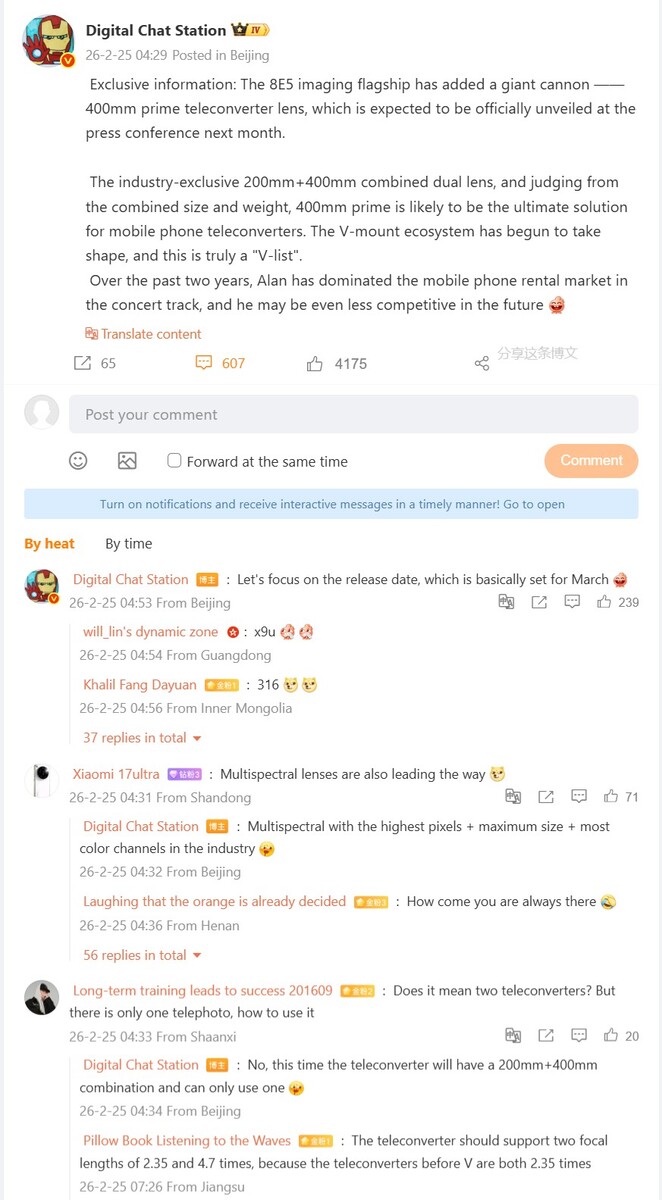Forward the comment with 20 likes
The height and width of the screenshot is (1200, 662).
(x=546, y=1036)
